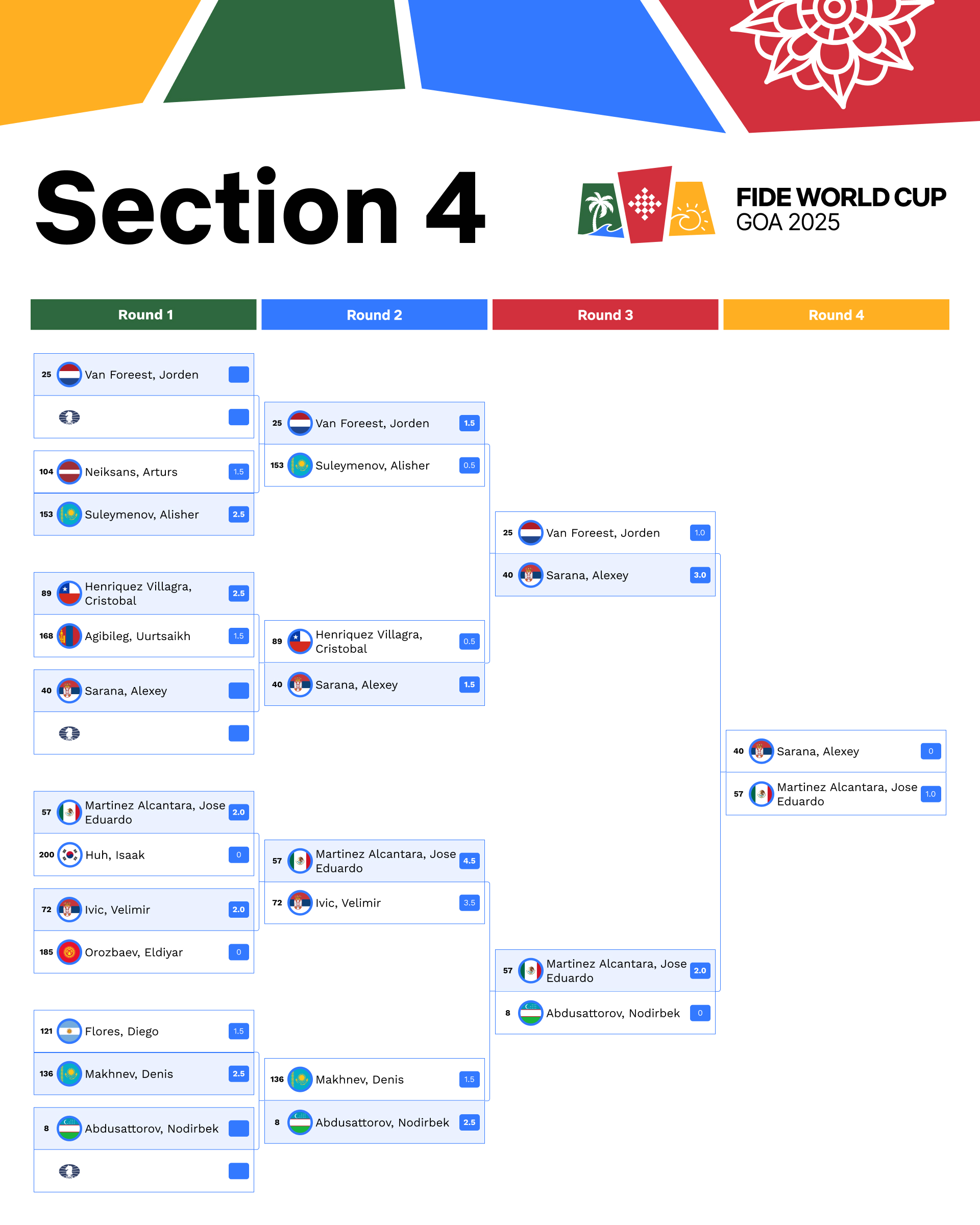Open the Round 4 column header

pyautogui.click(x=836, y=315)
